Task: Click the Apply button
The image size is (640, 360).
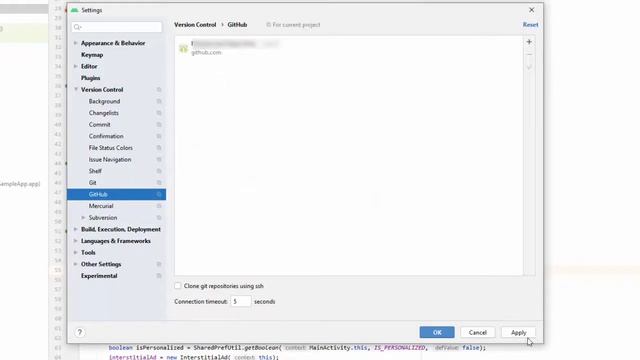Action: 518,332
